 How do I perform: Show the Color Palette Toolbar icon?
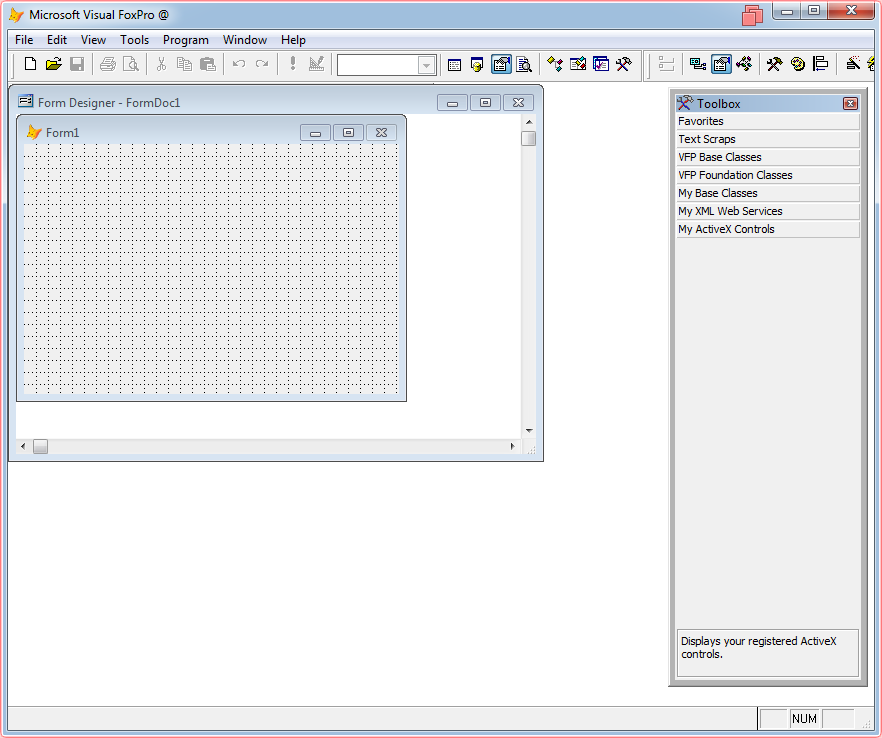pos(798,65)
